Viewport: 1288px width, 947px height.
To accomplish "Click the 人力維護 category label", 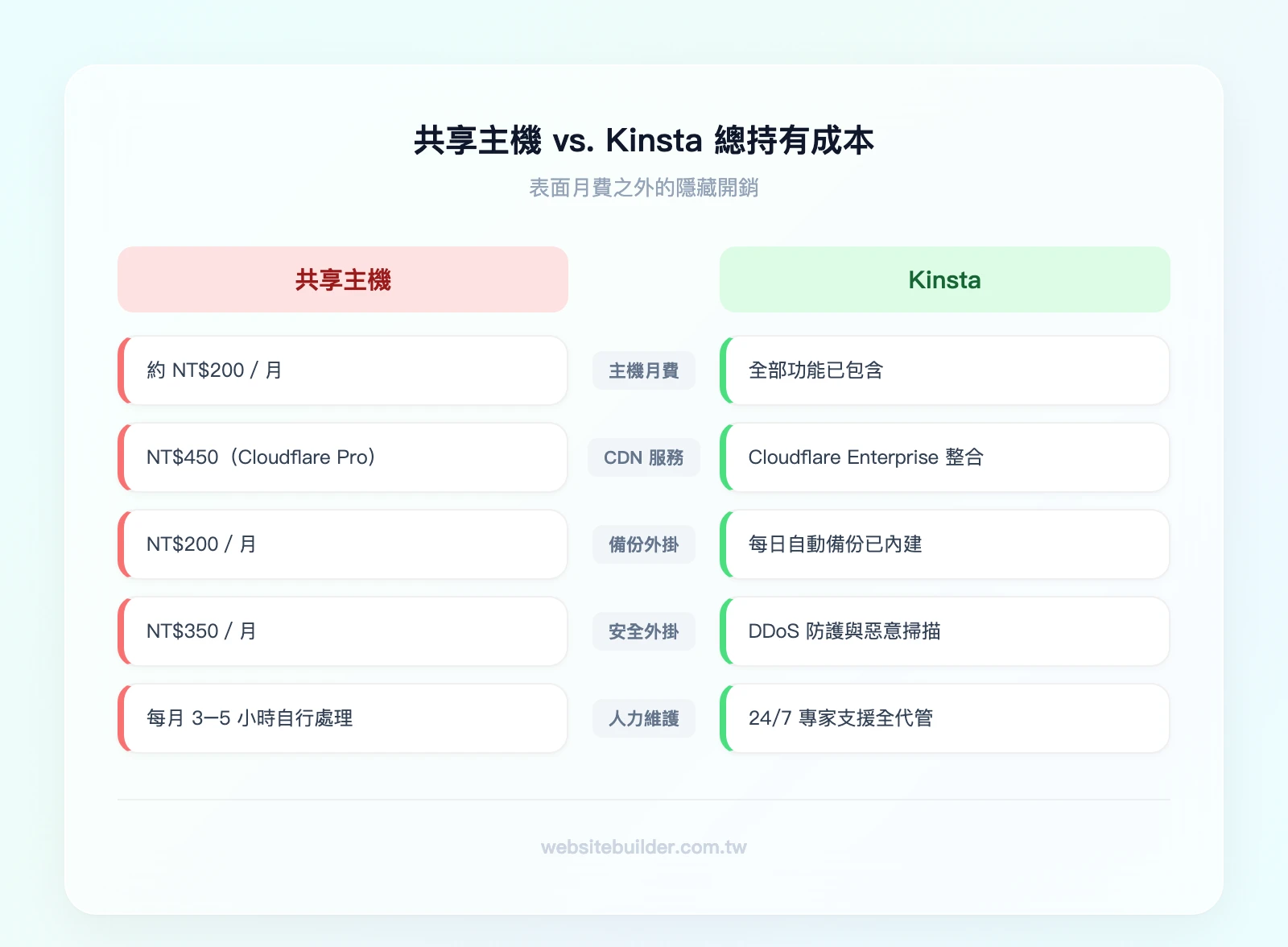I will 643,718.
